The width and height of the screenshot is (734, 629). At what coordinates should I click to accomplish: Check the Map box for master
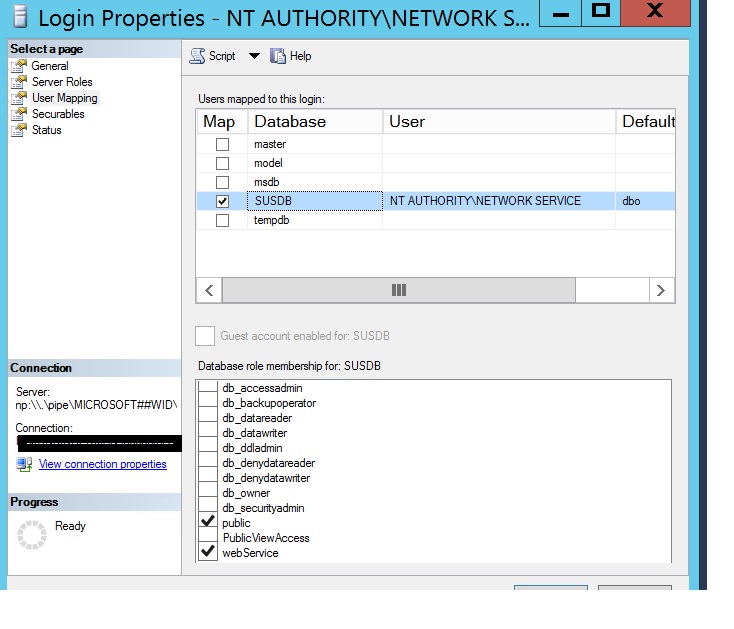(222, 144)
